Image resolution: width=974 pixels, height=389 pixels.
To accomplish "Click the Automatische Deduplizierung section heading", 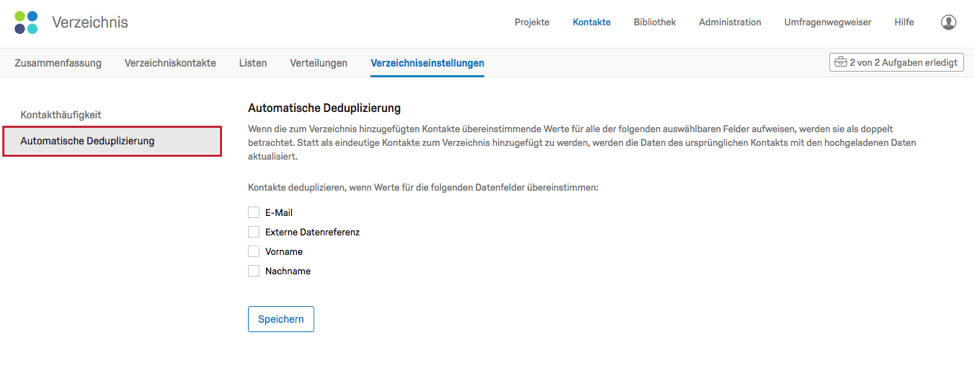I will pyautogui.click(x=324, y=108).
